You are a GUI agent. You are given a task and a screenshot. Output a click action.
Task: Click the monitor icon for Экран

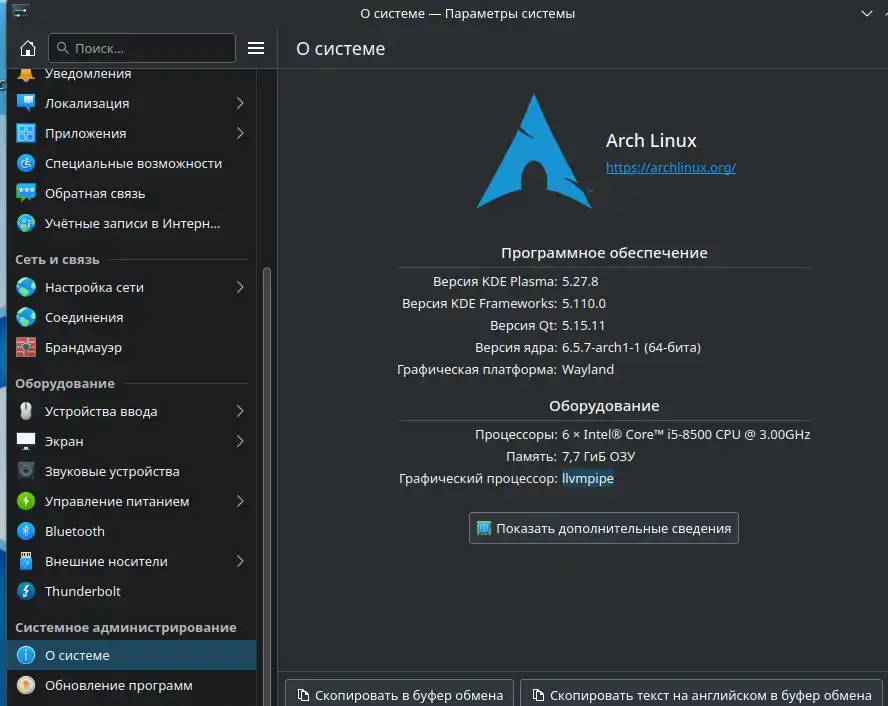[x=26, y=441]
